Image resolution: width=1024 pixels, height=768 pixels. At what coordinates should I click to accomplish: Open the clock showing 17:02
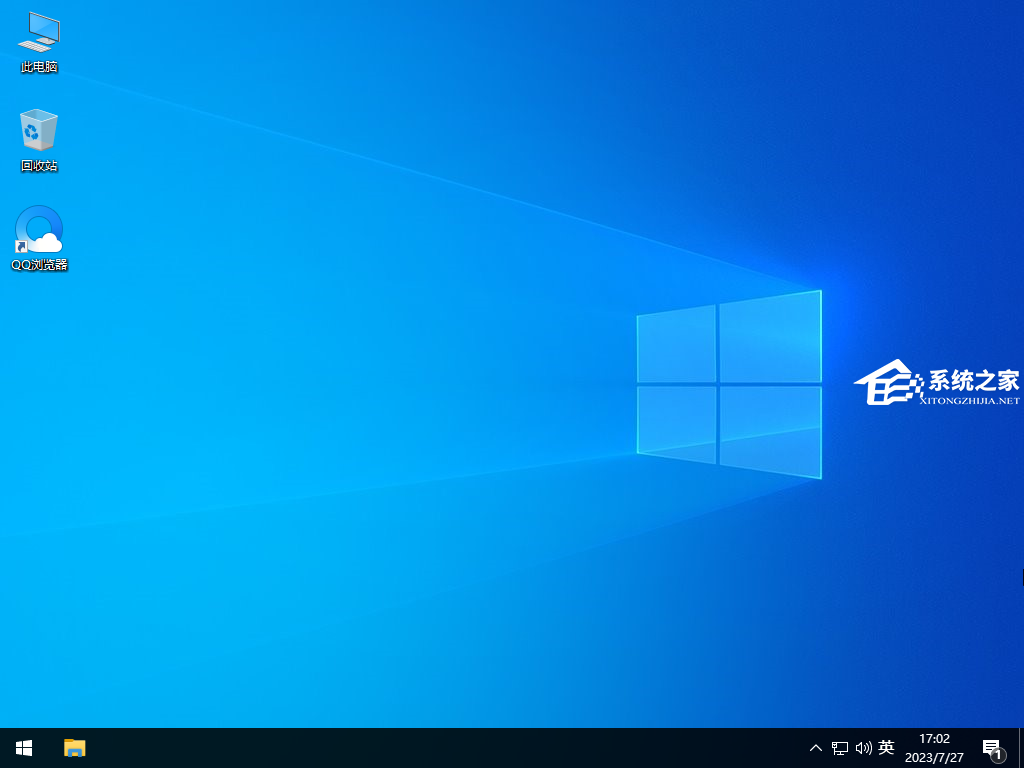[934, 739]
